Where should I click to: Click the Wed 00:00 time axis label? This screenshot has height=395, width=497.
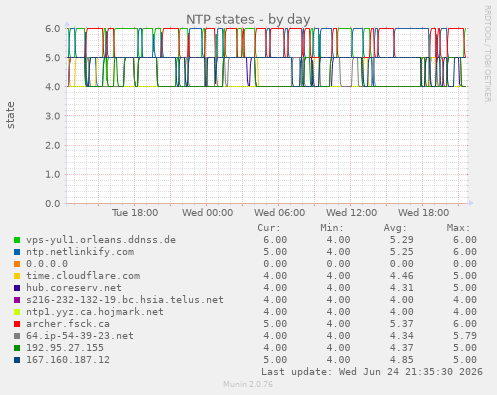tap(207, 213)
